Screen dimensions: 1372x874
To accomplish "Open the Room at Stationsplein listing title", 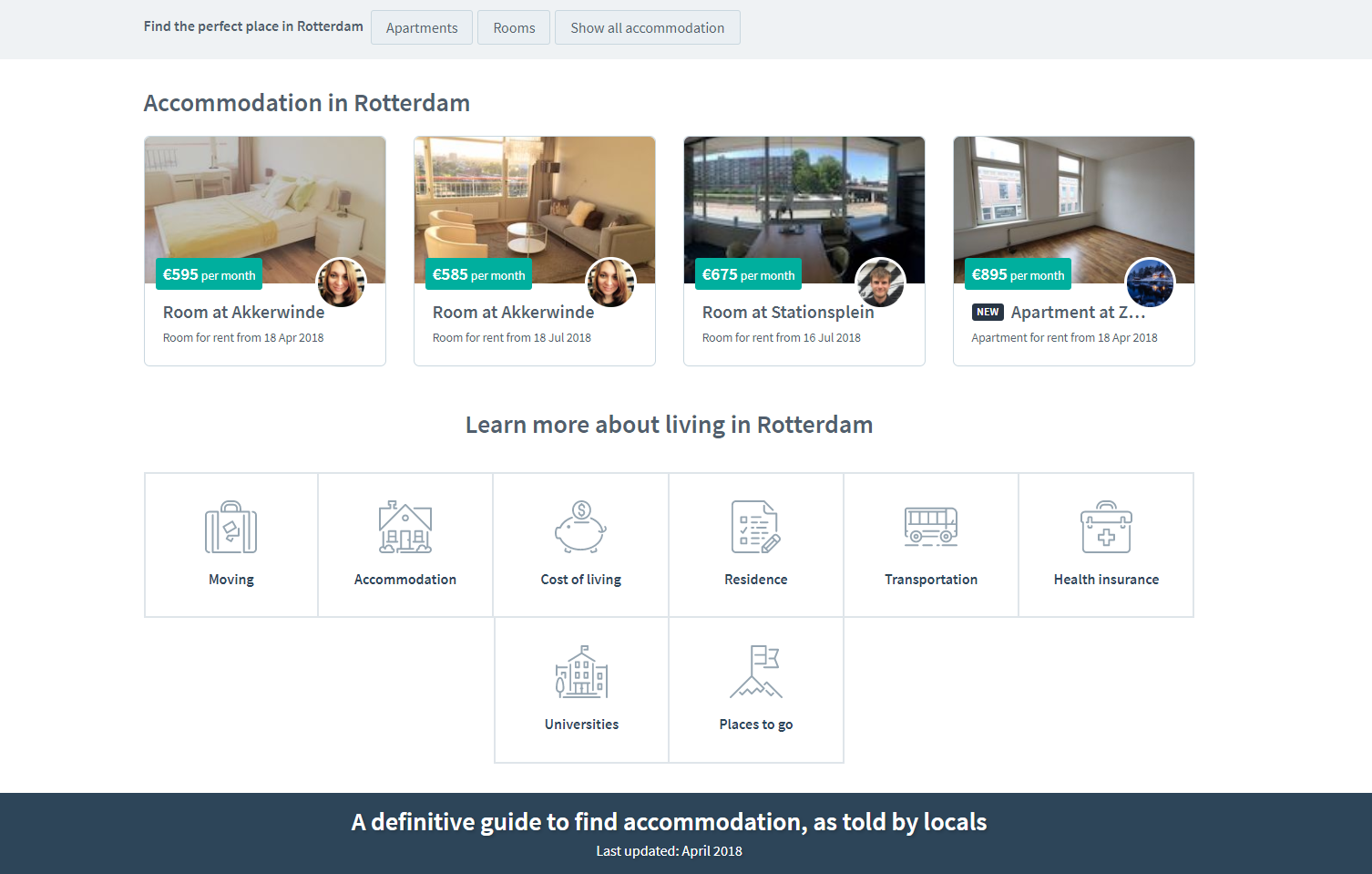I will click(x=787, y=313).
